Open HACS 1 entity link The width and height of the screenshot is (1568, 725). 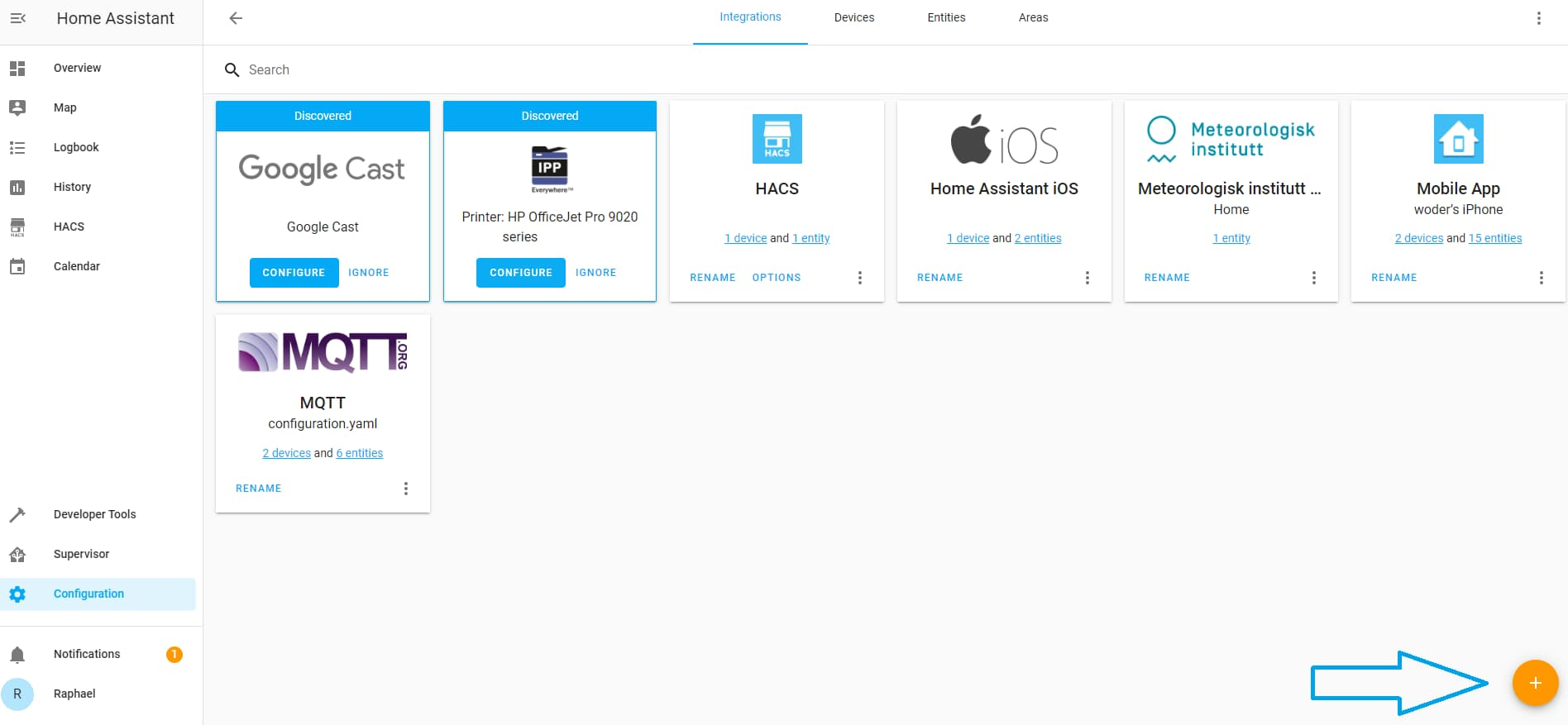pos(811,238)
